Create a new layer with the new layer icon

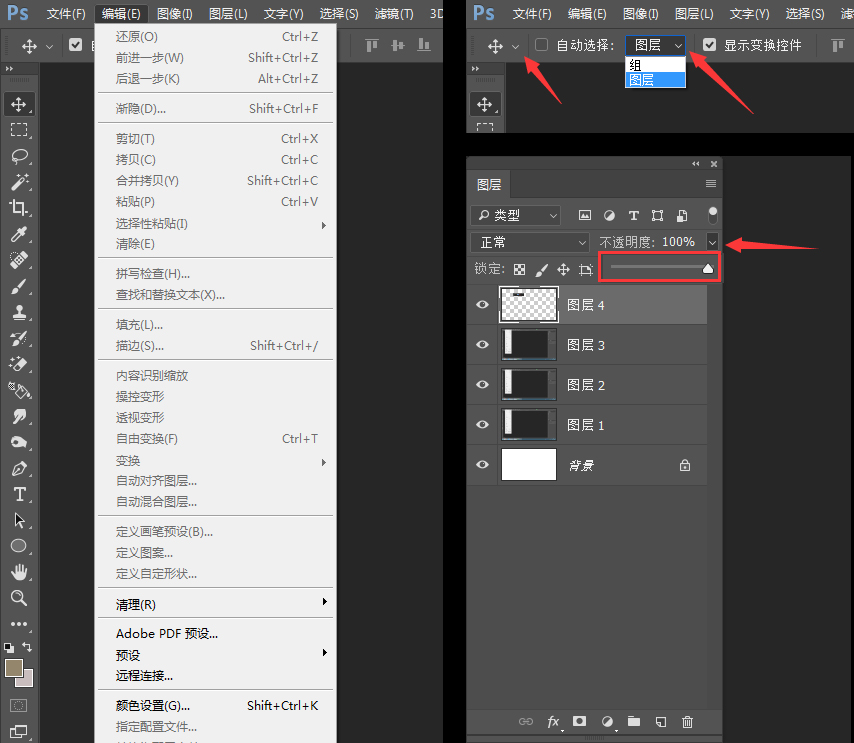(x=661, y=721)
